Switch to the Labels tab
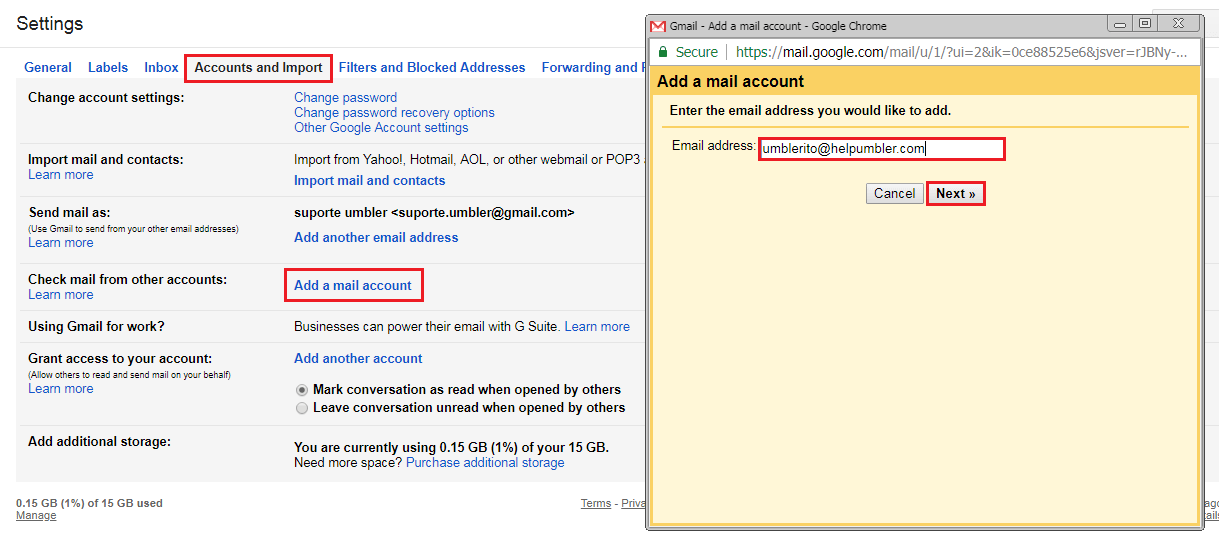 pos(108,68)
